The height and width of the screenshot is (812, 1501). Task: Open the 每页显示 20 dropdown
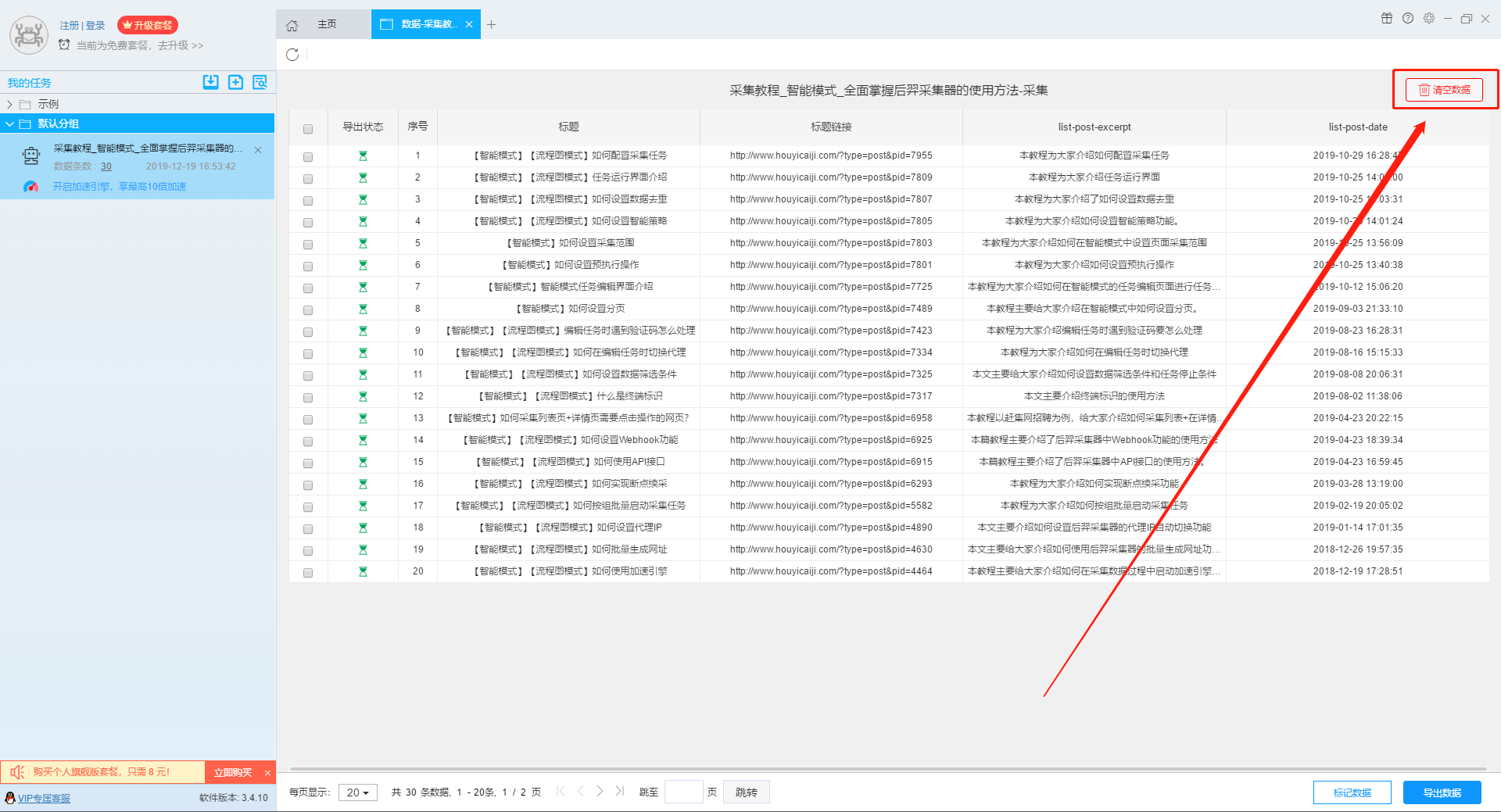pyautogui.click(x=358, y=792)
